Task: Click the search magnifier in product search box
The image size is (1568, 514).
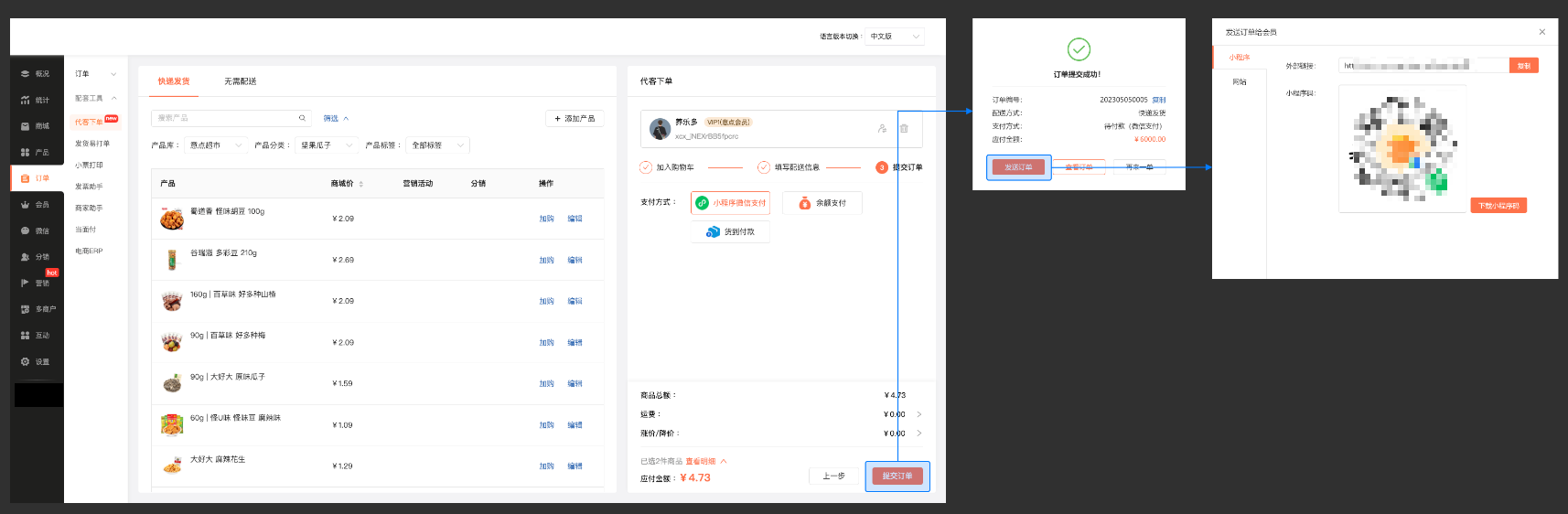Action: point(302,118)
